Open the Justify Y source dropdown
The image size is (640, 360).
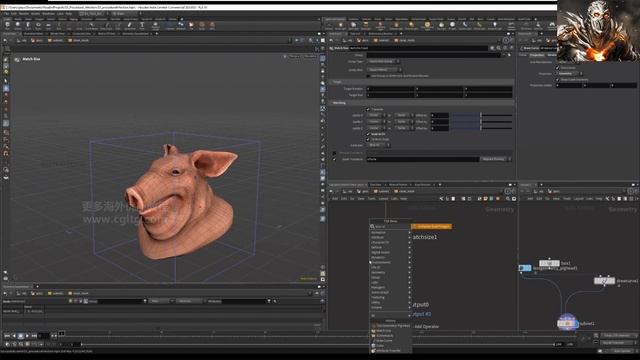376,122
